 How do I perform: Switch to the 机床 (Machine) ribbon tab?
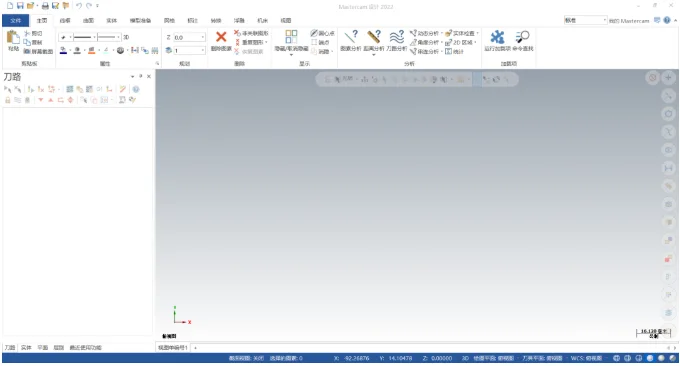[x=262, y=20]
